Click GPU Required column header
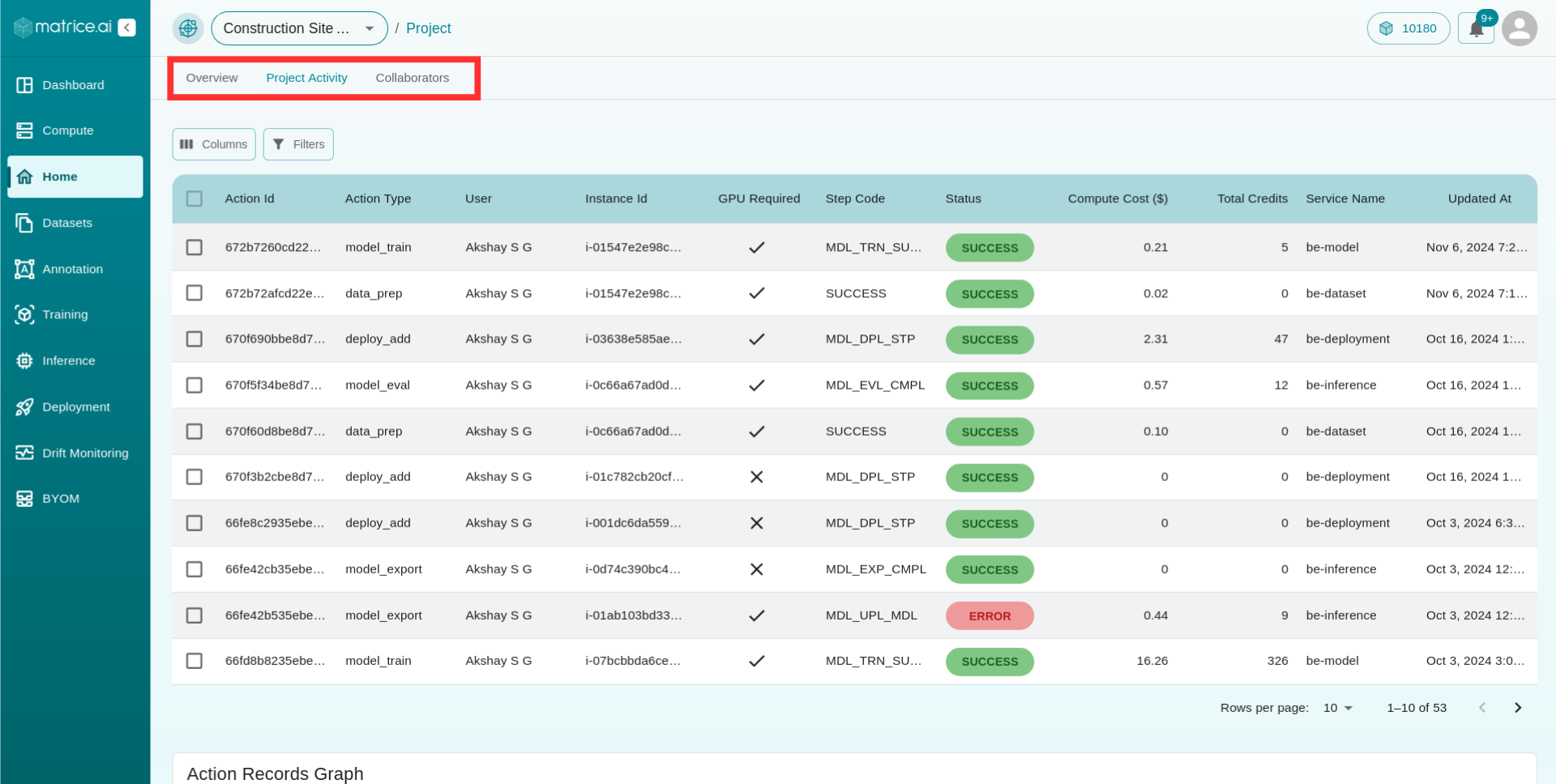The image size is (1556, 784). click(759, 198)
